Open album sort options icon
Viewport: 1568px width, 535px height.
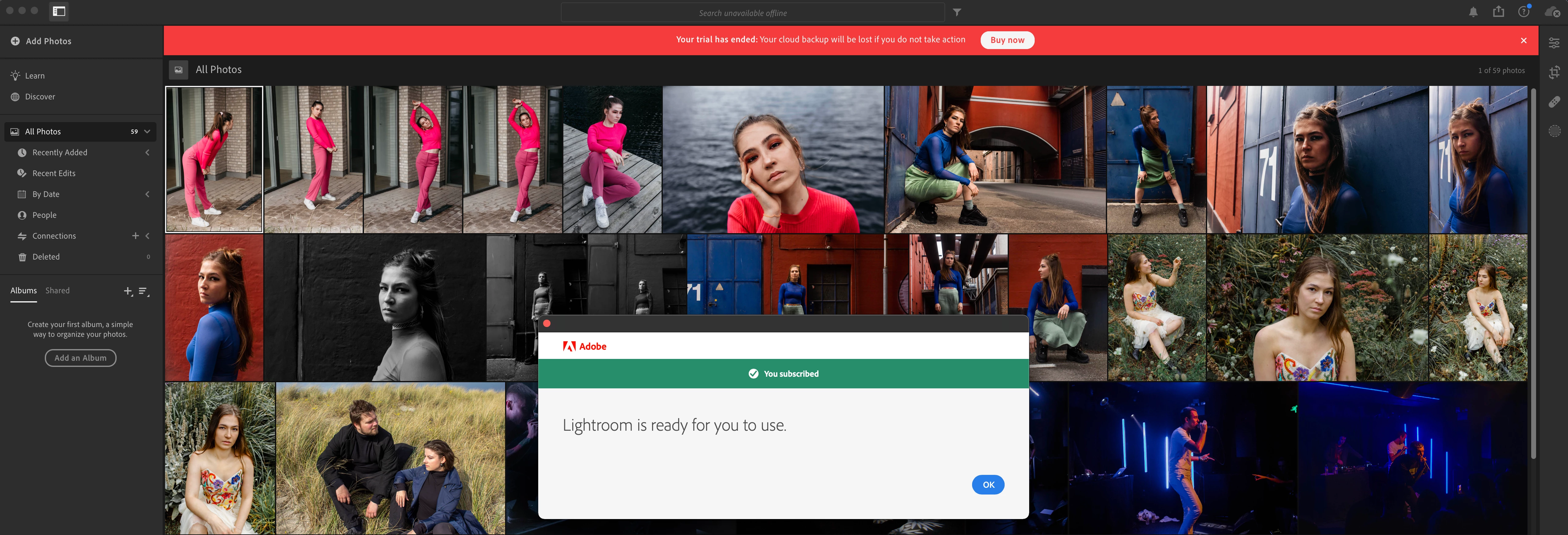144,291
